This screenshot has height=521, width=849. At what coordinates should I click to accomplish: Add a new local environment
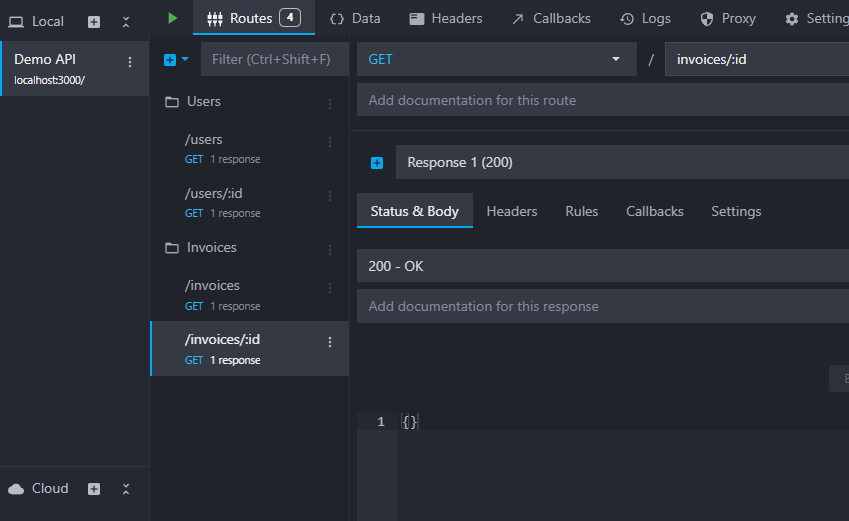coord(94,21)
